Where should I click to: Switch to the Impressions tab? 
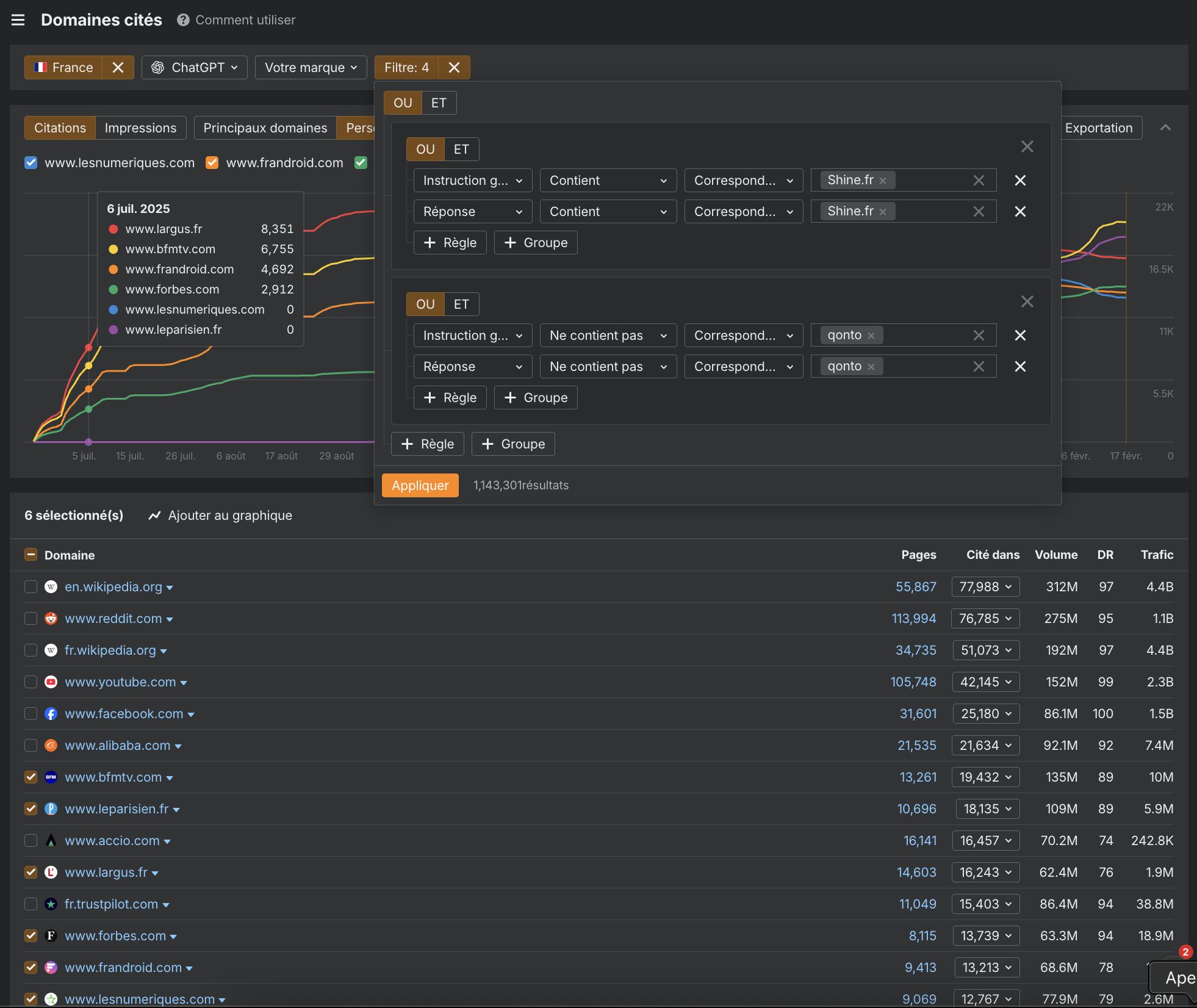pyautogui.click(x=140, y=128)
